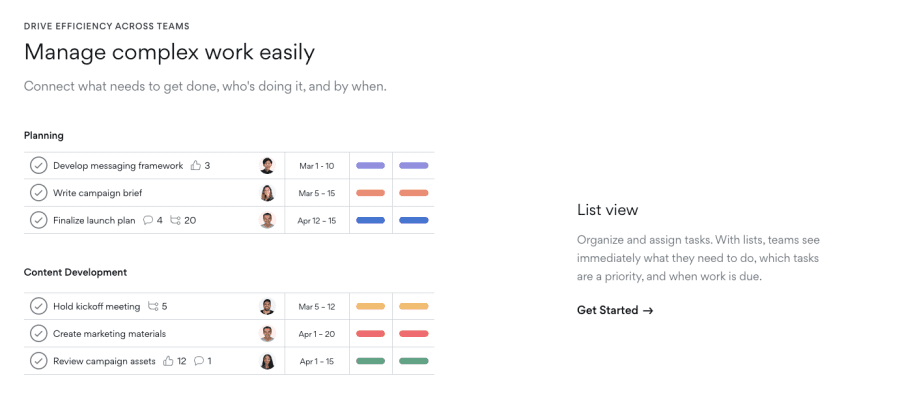This screenshot has width=900, height=419.
Task: Click first purple tag on Develop messaging framework
Action: pos(370,166)
